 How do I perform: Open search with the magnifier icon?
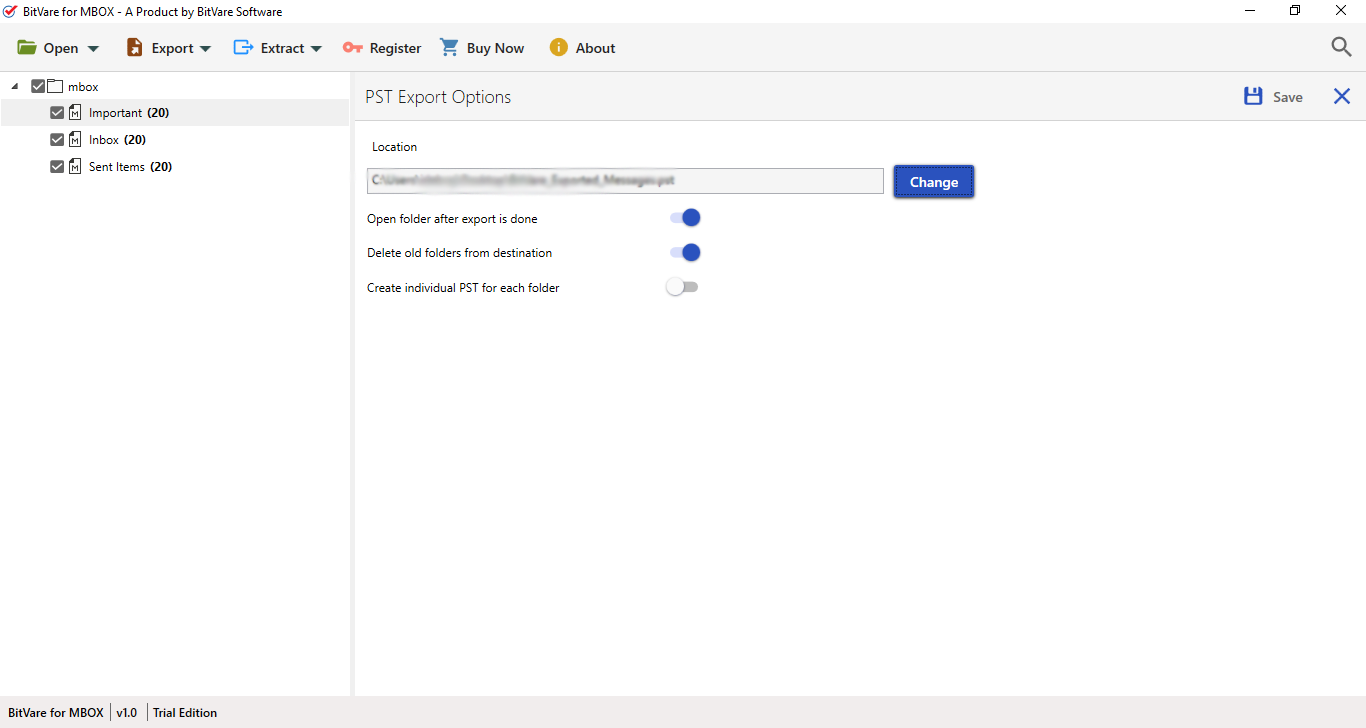click(1341, 46)
